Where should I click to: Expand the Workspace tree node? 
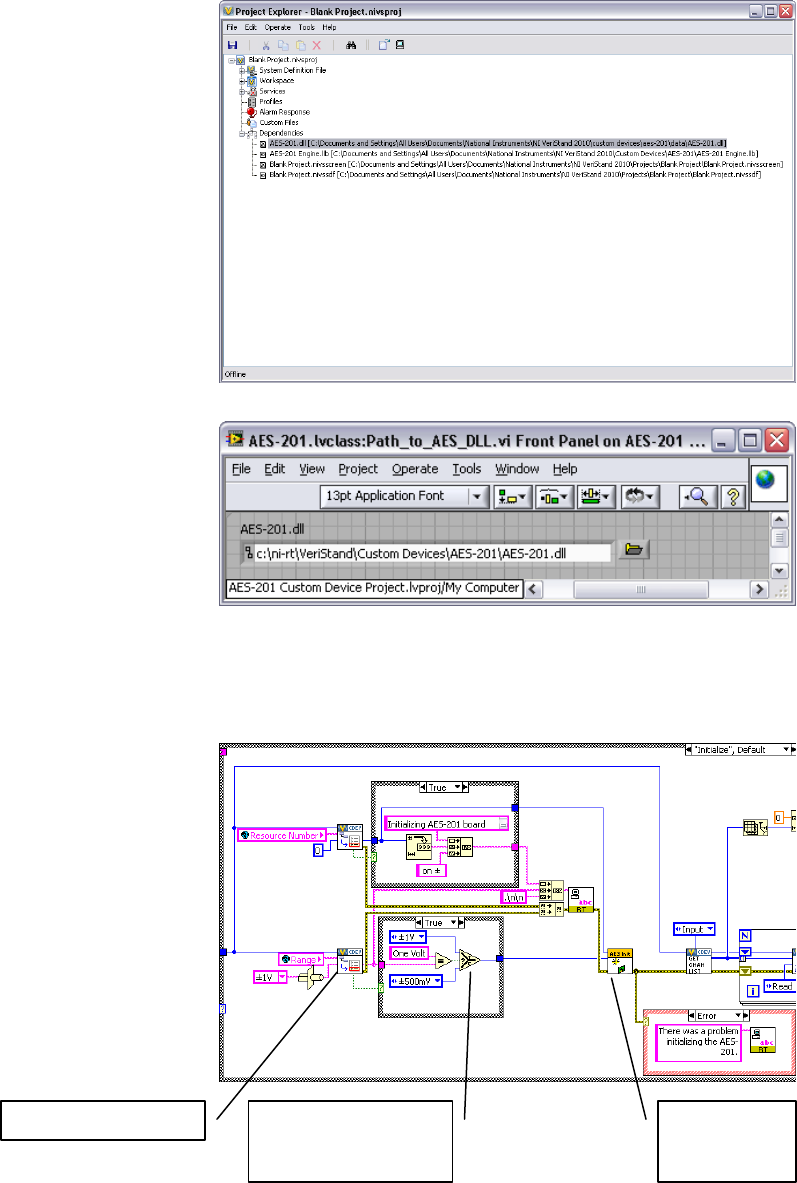[x=242, y=81]
